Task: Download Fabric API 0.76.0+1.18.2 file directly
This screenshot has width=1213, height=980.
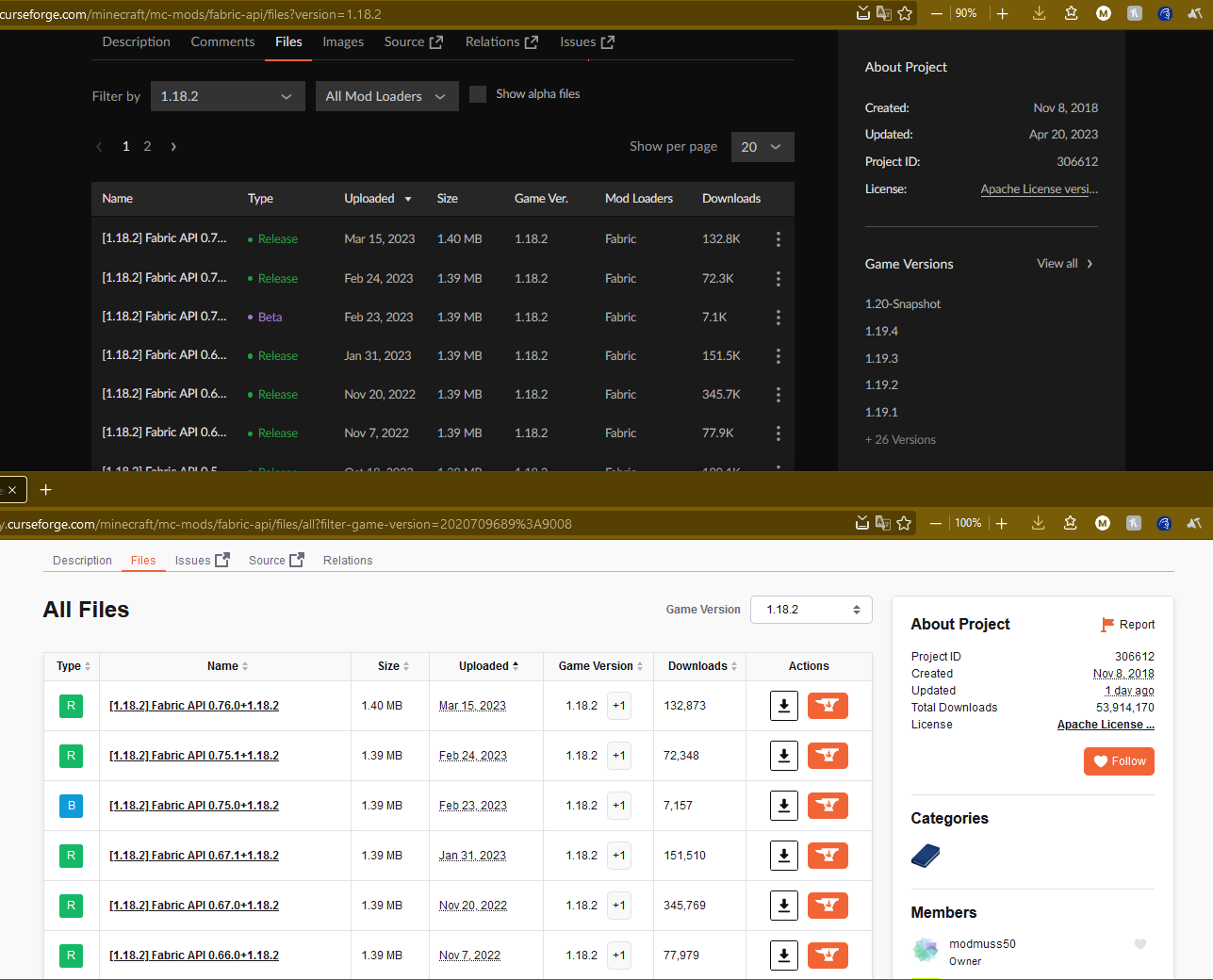Action: click(783, 706)
